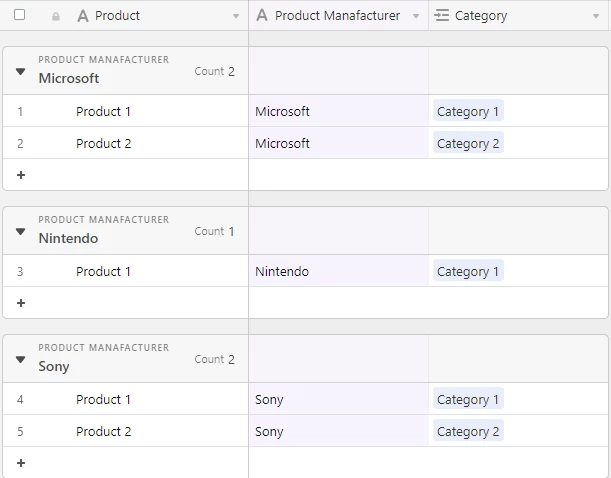Click the Category 2 tag in row 2
This screenshot has height=478, width=611.
468,143
